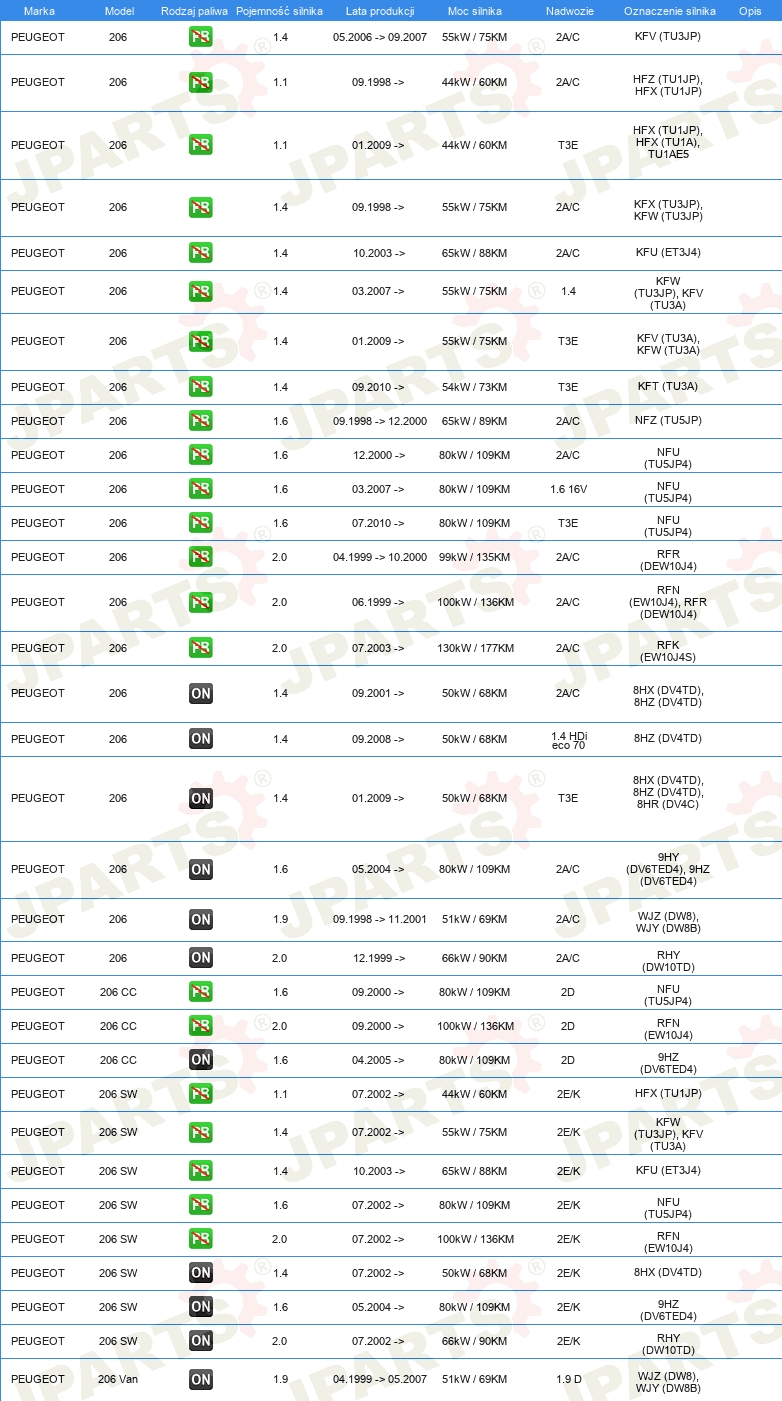The image size is (782, 1401).
Task: Click the PB icon in the 206 SW 1.1 row
Action: coord(201,1094)
